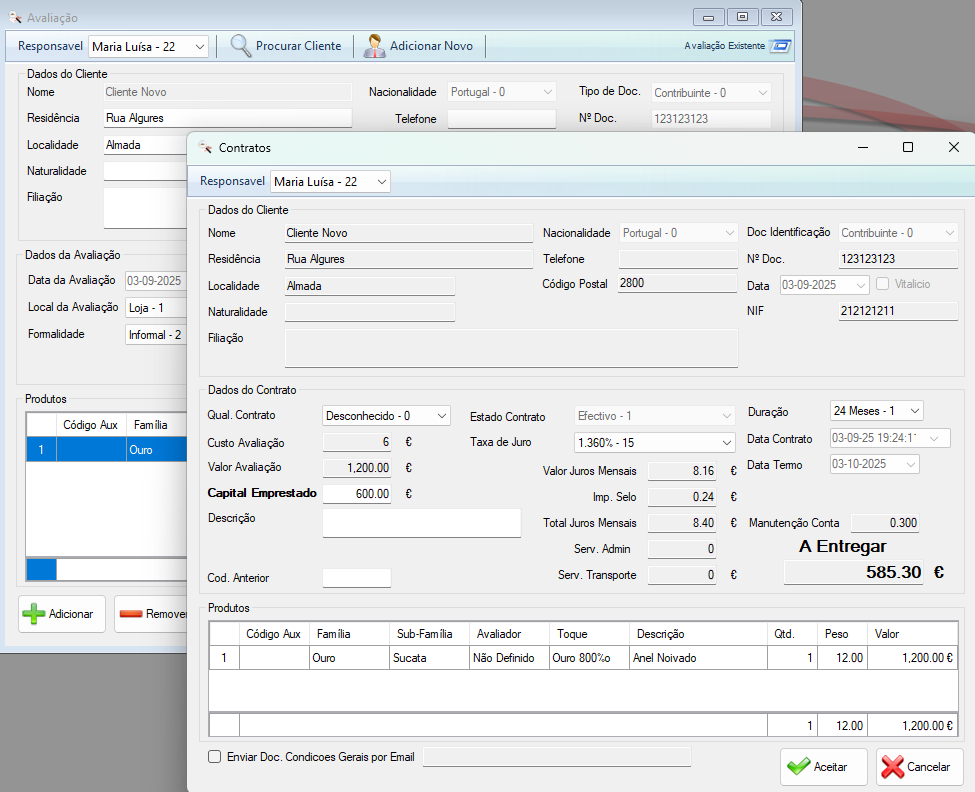Screen dimensions: 975x792
Task: Open the Doc Identificação dropdown
Action: click(950, 233)
